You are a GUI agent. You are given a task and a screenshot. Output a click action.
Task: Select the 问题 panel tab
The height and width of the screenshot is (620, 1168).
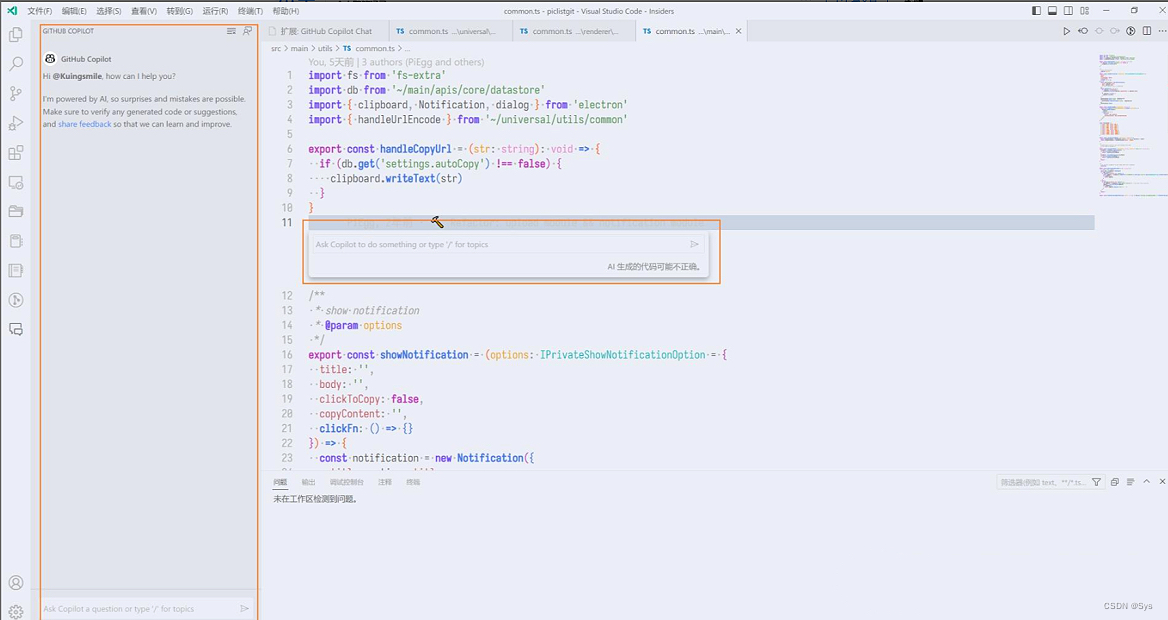point(280,482)
